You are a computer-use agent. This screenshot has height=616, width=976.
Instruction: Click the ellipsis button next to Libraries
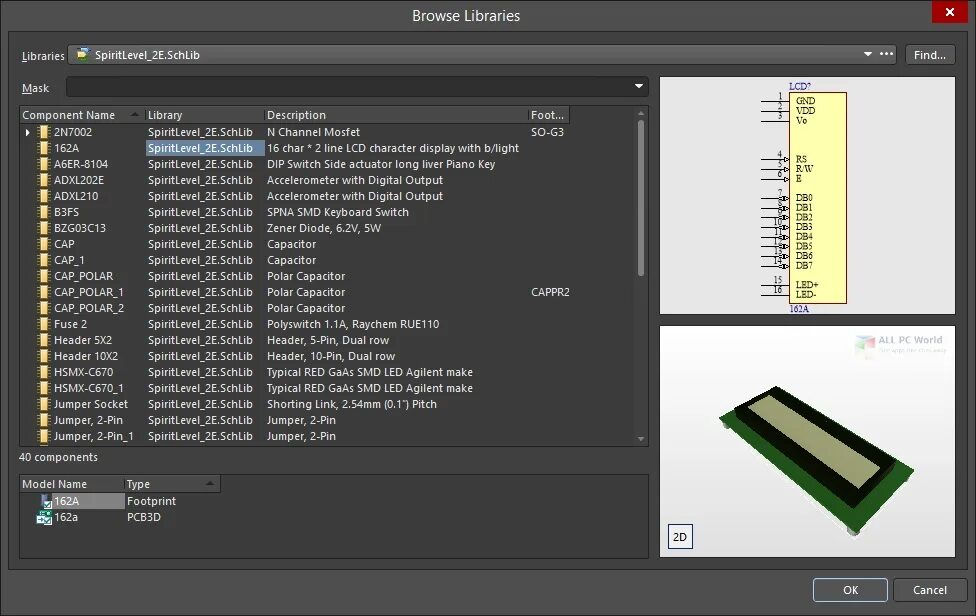coord(885,55)
